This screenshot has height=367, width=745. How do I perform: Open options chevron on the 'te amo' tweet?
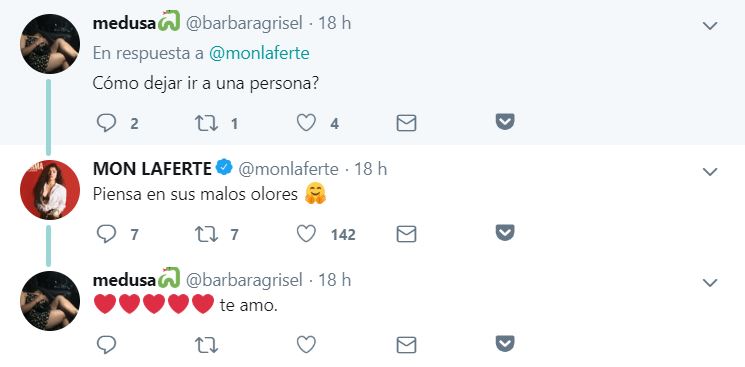710,283
